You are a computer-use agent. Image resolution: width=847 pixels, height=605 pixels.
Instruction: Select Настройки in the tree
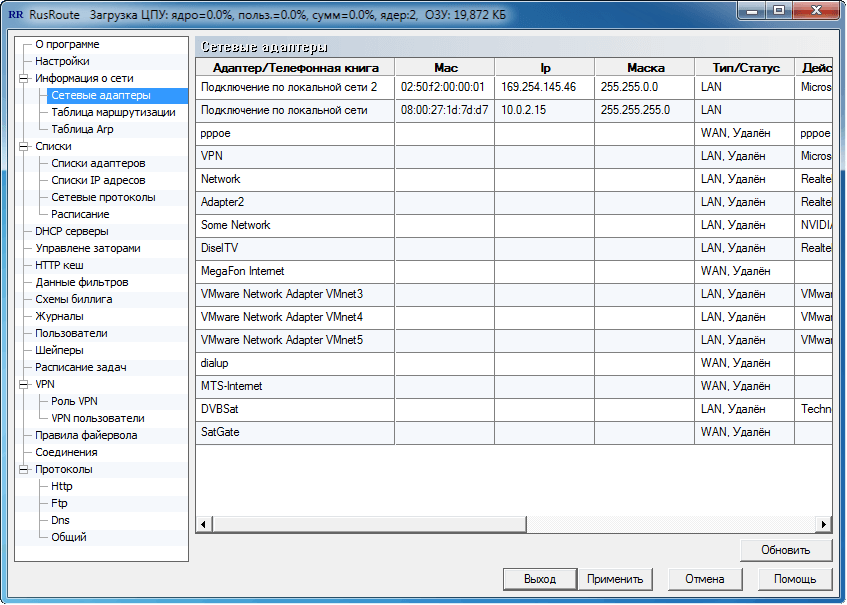point(62,62)
